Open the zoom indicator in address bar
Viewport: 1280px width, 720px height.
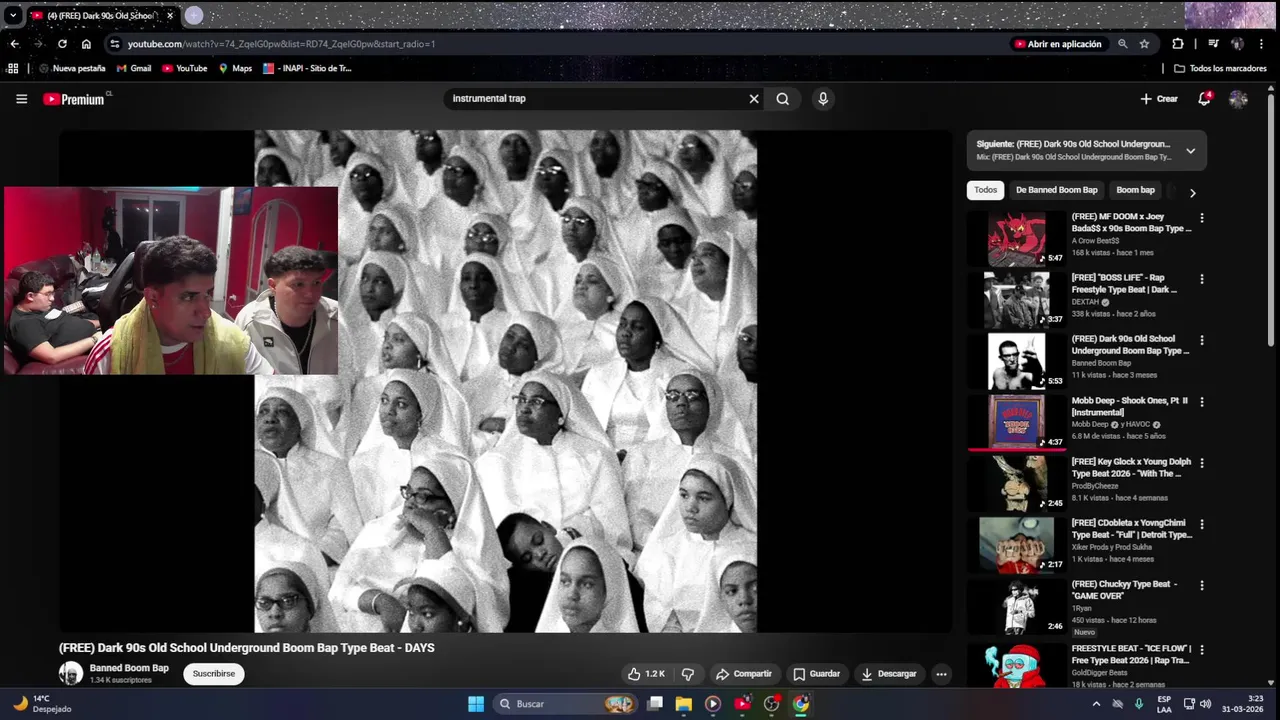[x=1123, y=44]
